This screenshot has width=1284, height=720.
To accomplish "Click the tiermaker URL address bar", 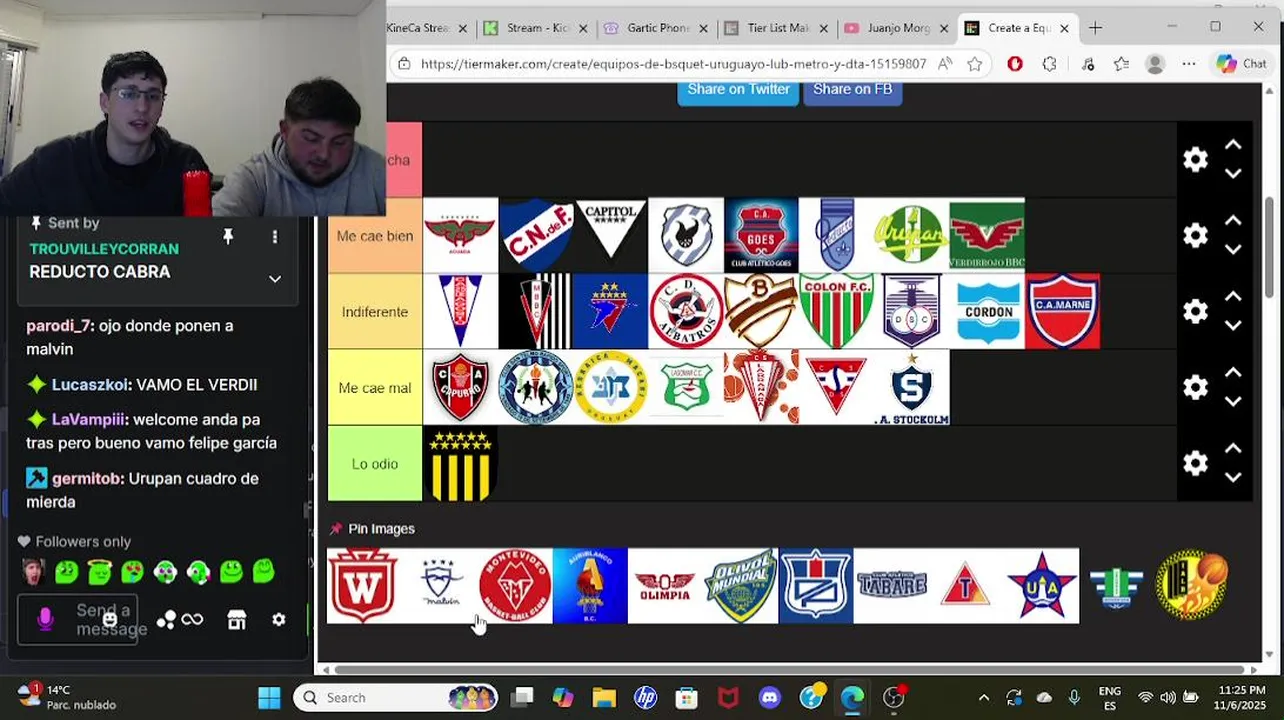I will pyautogui.click(x=673, y=64).
